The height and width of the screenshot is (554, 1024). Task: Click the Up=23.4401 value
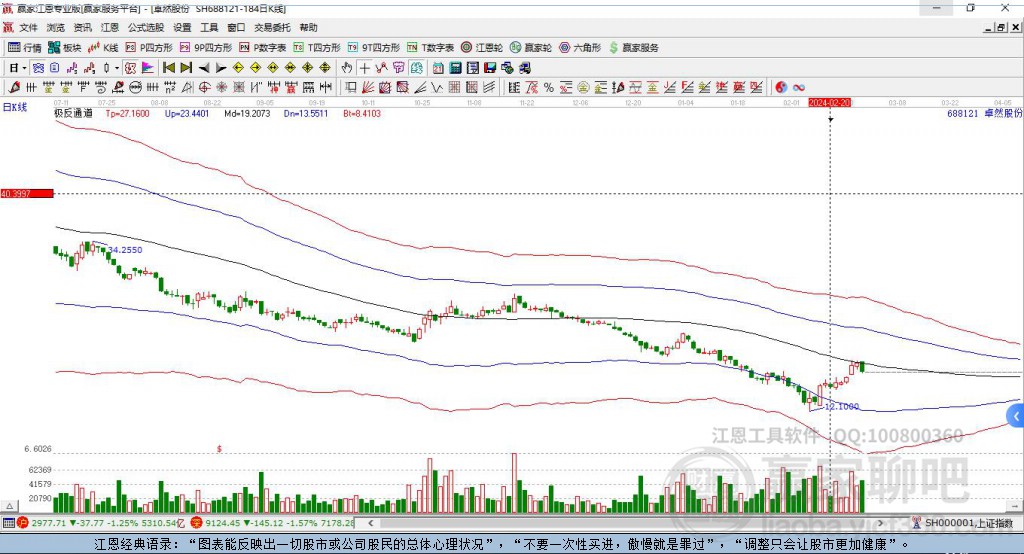point(187,113)
